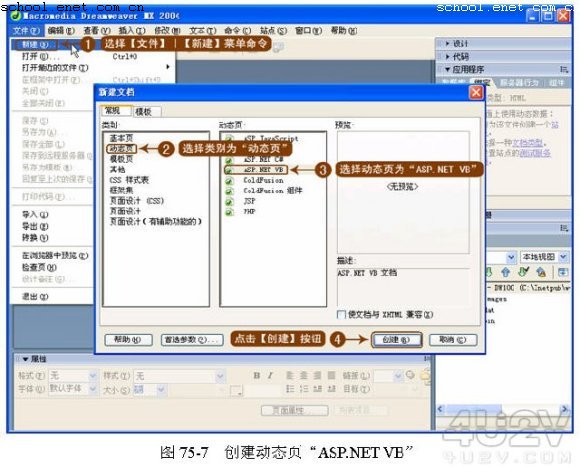Viewport: 580px width, 467px height.
Task: Click the expand/collapse Files panel icon
Action: click(x=563, y=273)
